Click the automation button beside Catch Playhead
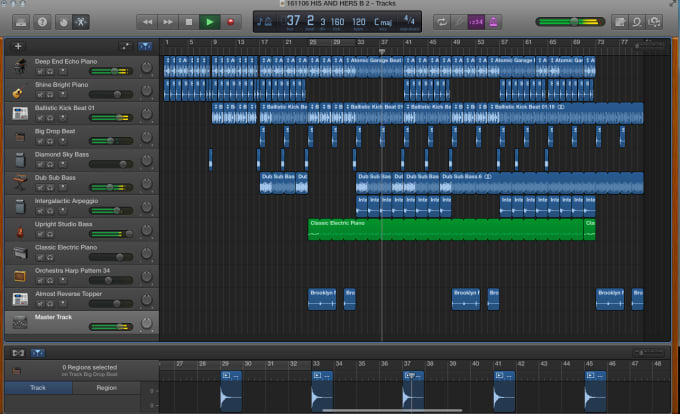 coord(125,46)
